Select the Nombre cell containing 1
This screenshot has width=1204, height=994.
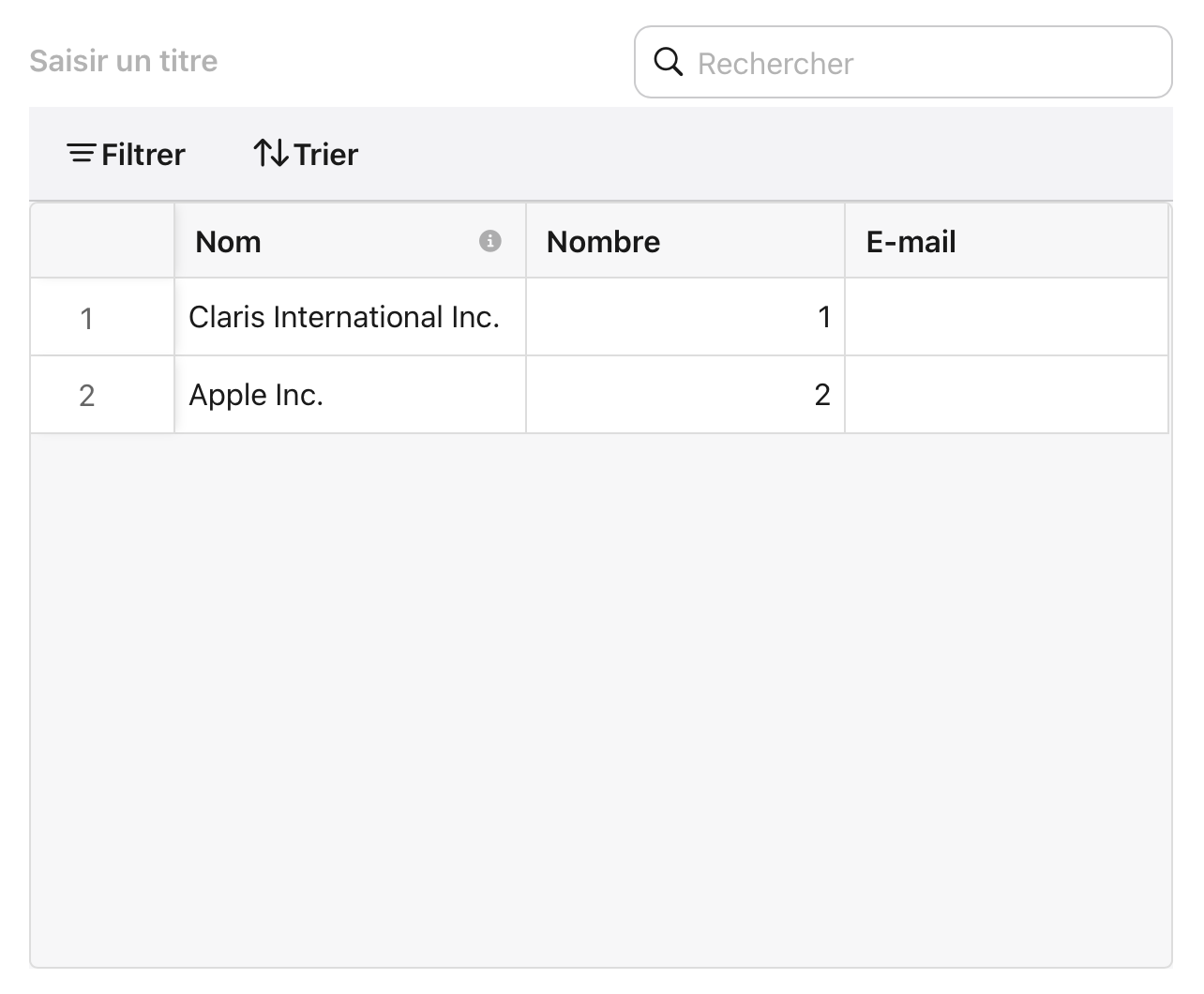pos(685,318)
